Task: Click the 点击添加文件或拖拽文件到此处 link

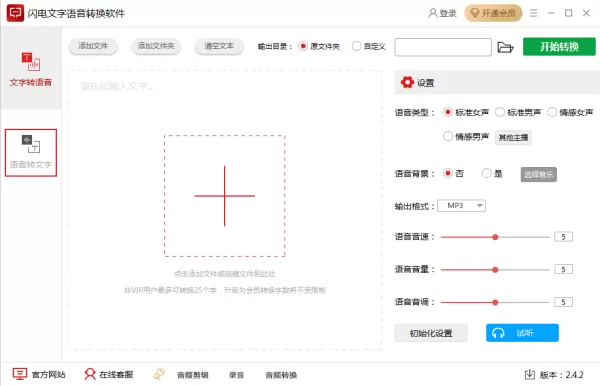Action: click(x=225, y=274)
